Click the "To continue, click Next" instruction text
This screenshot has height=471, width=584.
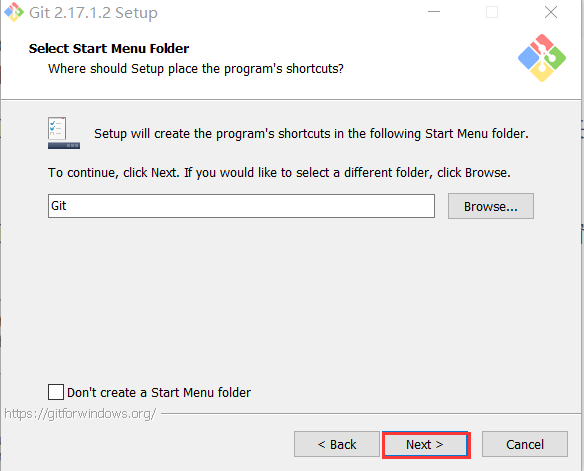pyautogui.click(x=279, y=173)
